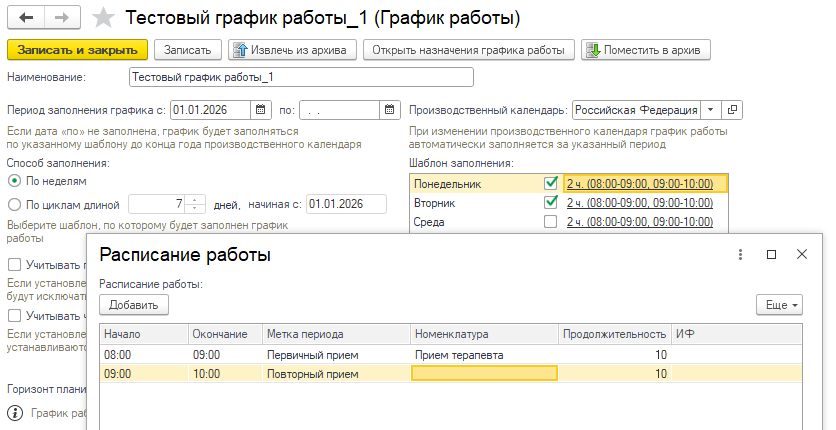The width and height of the screenshot is (836, 430).
Task: Open the production calendar form icon
Action: point(733,110)
